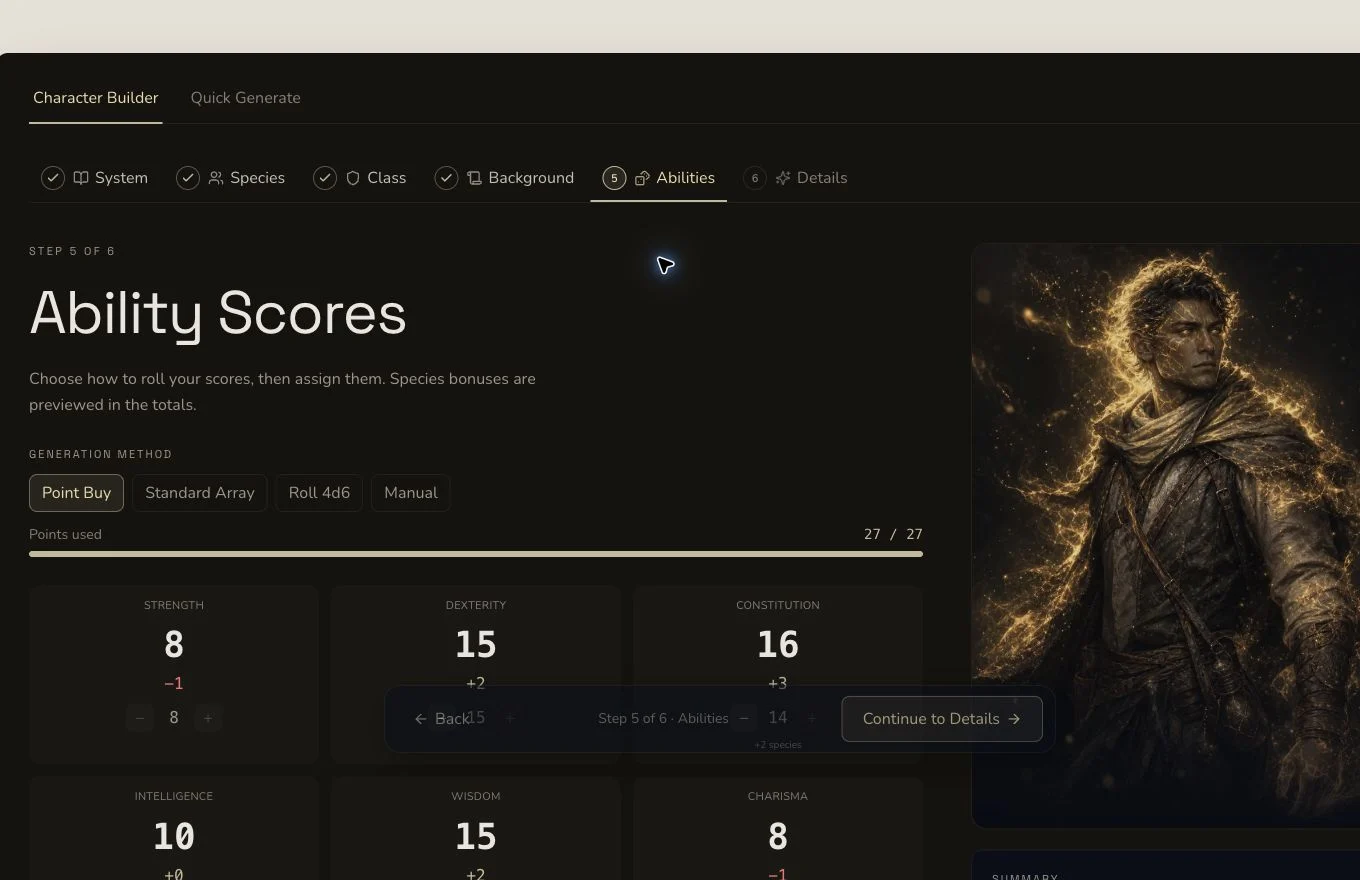Click the Intelligence total 10
The height and width of the screenshot is (880, 1360).
(x=174, y=836)
